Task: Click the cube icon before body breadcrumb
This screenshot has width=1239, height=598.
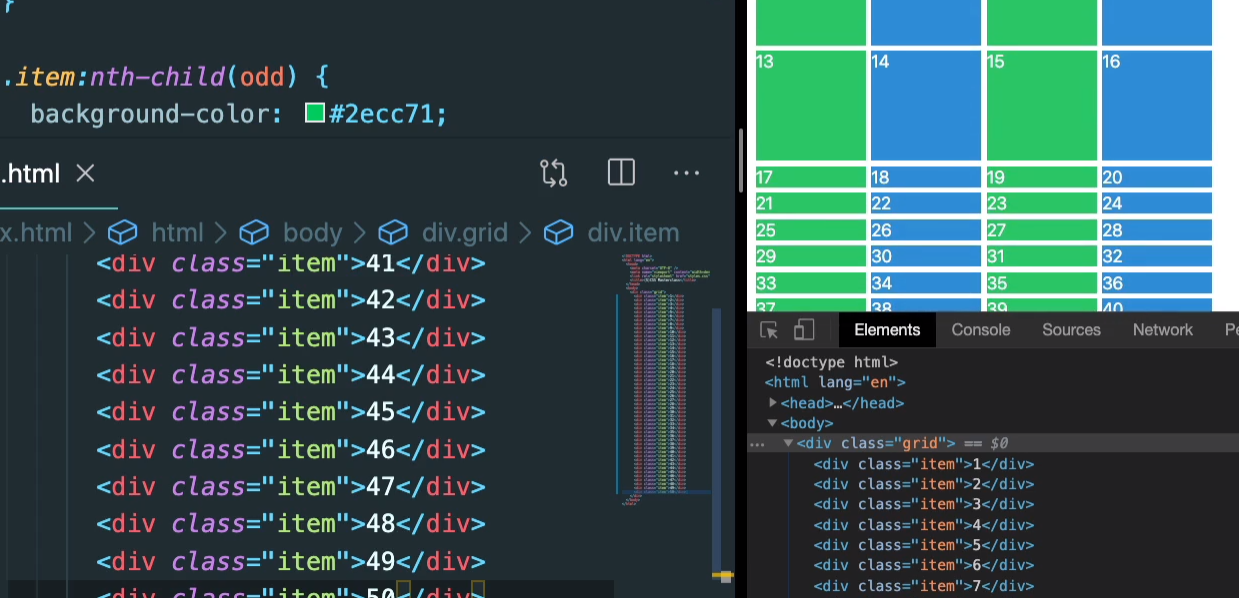Action: [254, 233]
